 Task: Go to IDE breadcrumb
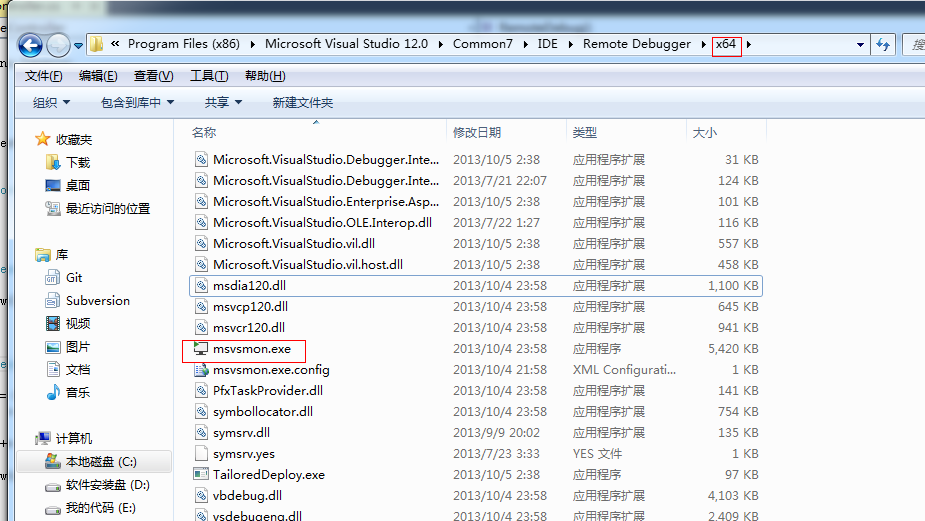547,44
